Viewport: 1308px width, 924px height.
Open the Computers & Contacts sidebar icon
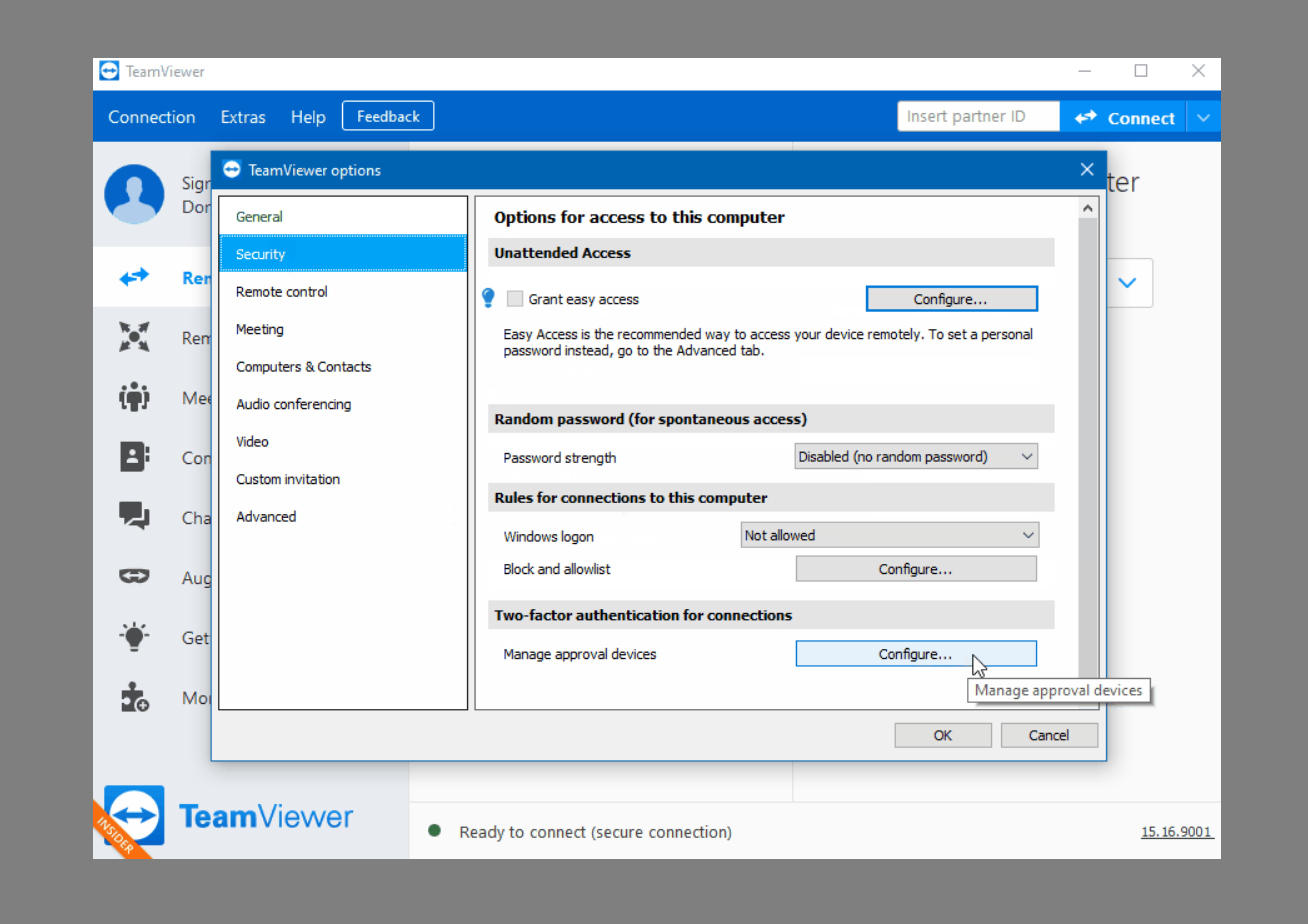point(134,457)
